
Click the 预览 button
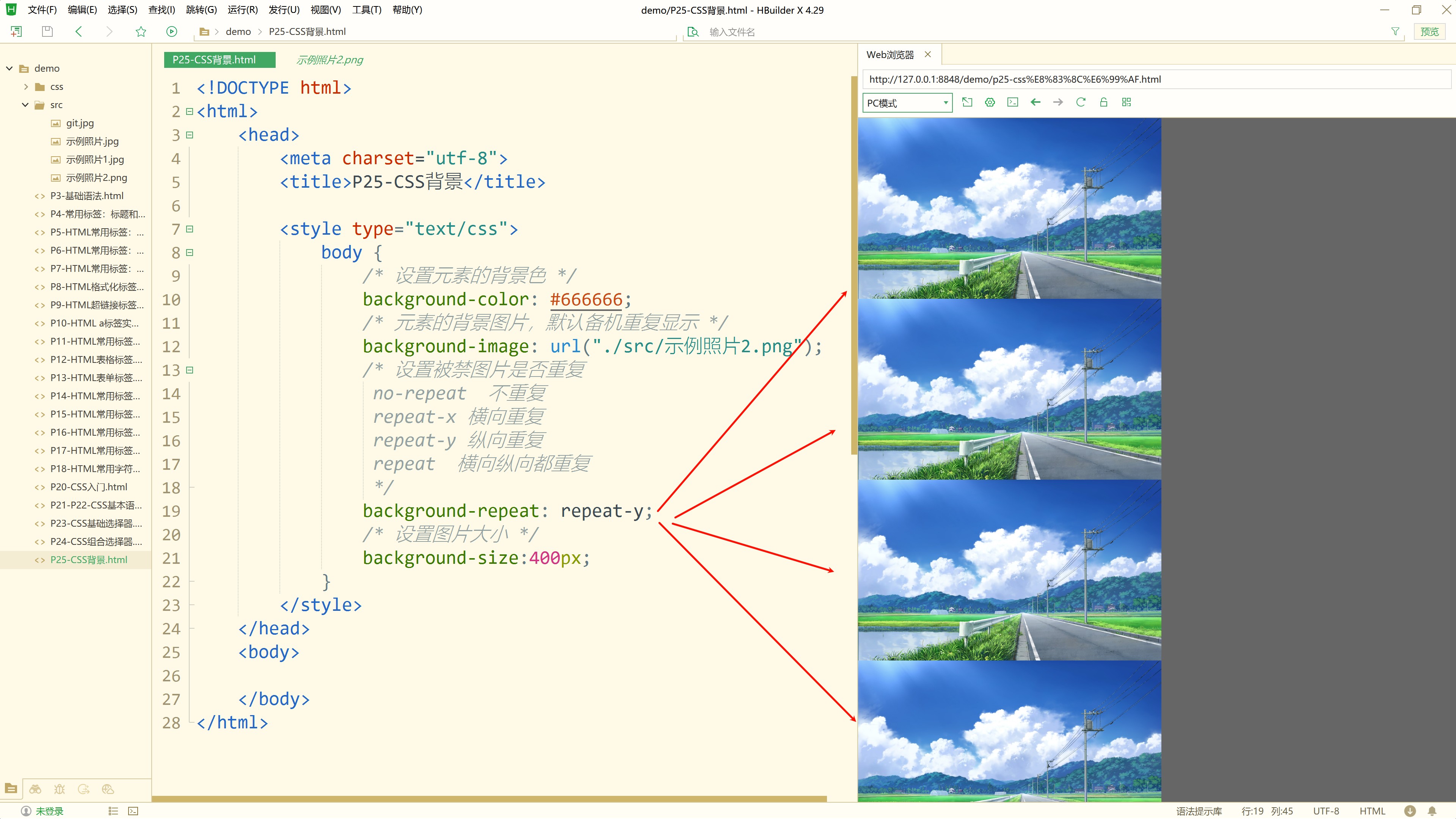pyautogui.click(x=1429, y=31)
